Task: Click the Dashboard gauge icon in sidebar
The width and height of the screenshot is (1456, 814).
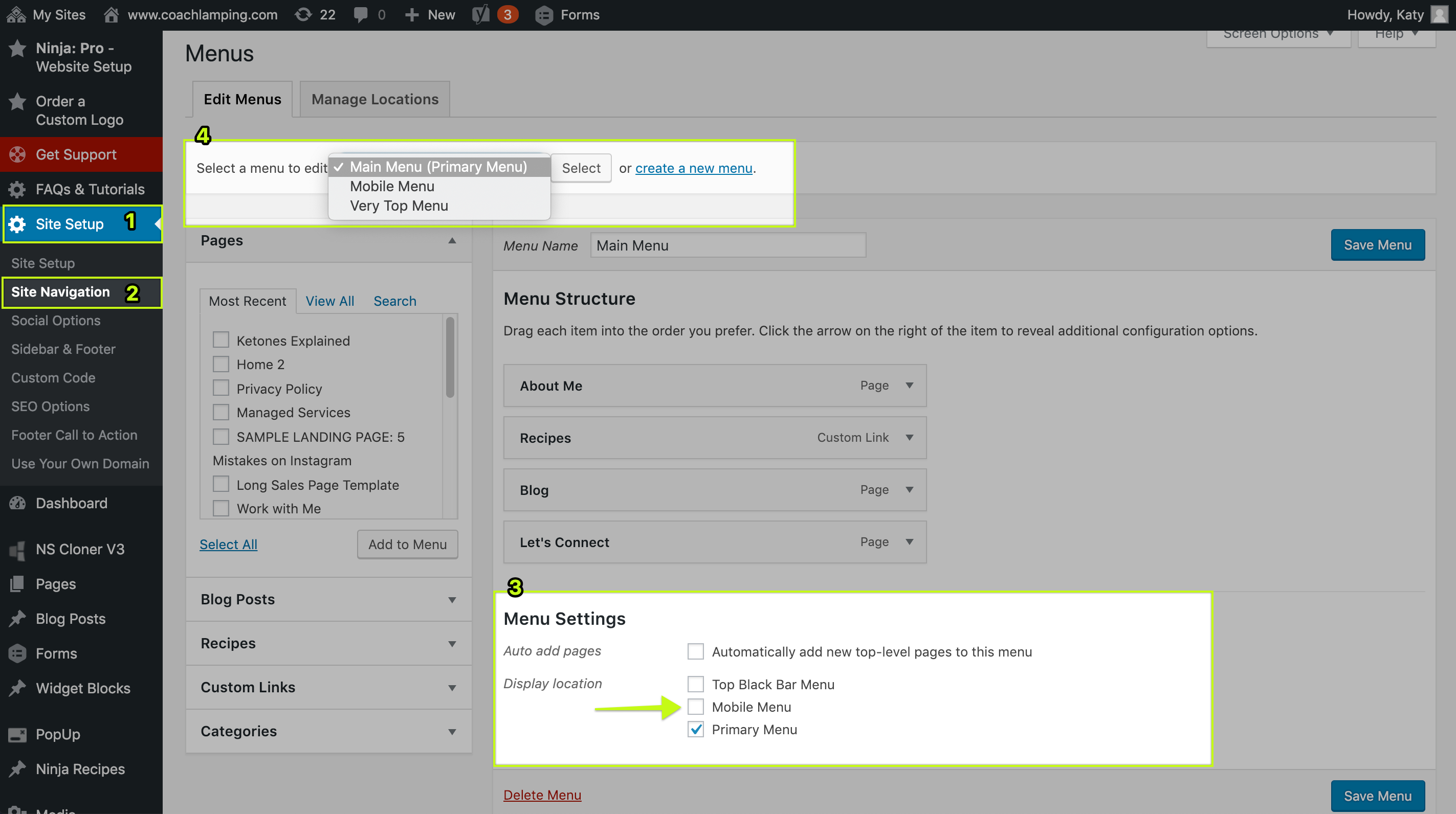Action: coord(17,503)
